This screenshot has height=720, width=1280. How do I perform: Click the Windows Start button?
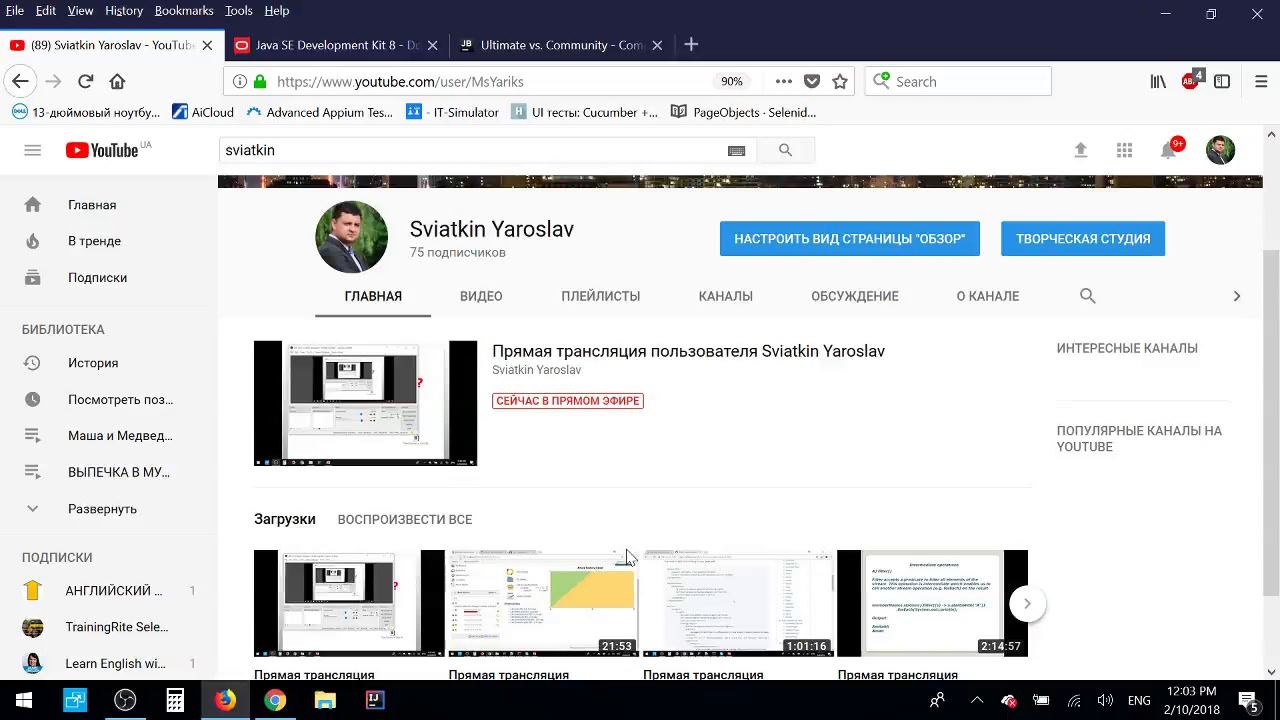(24, 700)
